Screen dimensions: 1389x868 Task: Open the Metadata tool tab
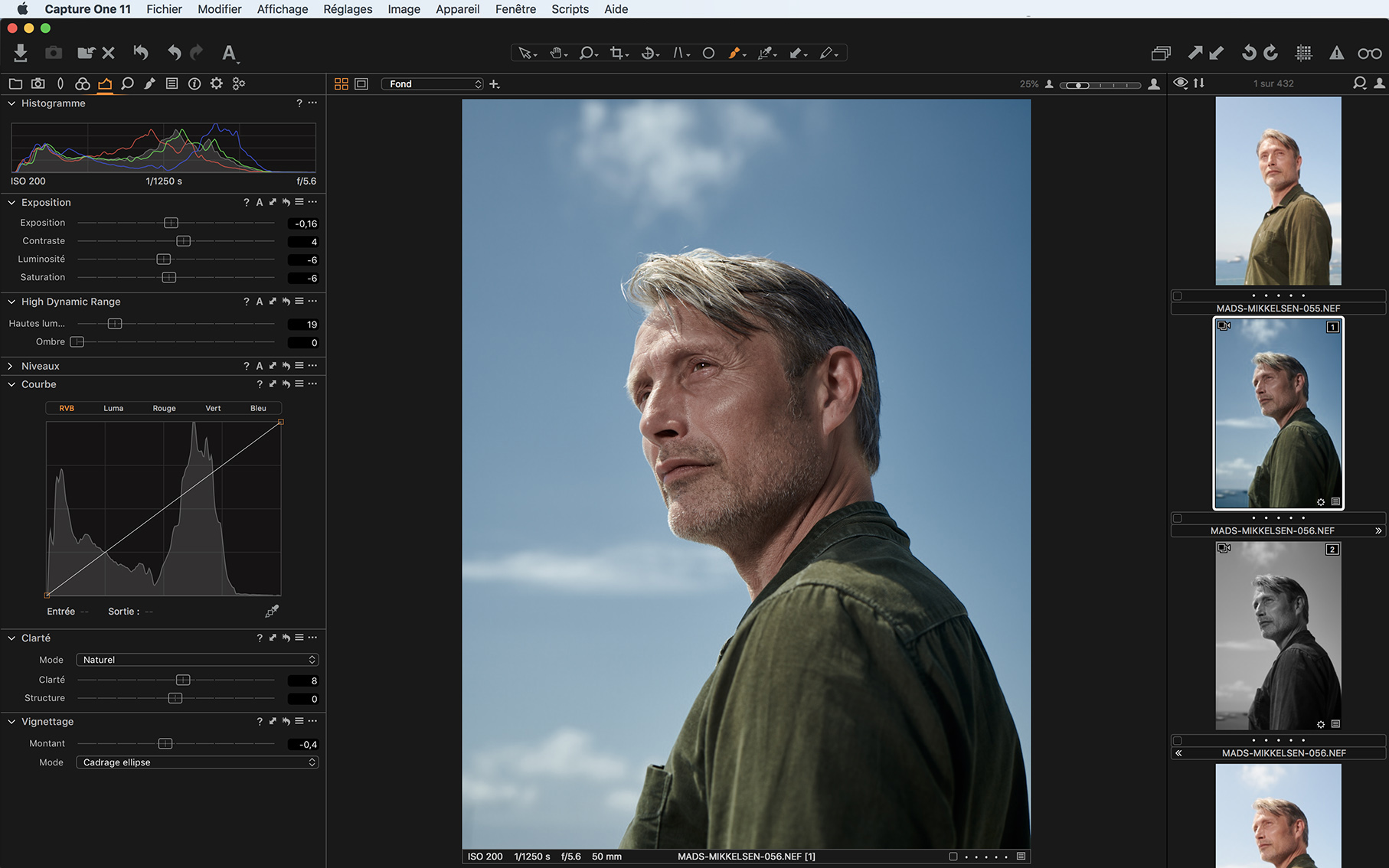(172, 83)
